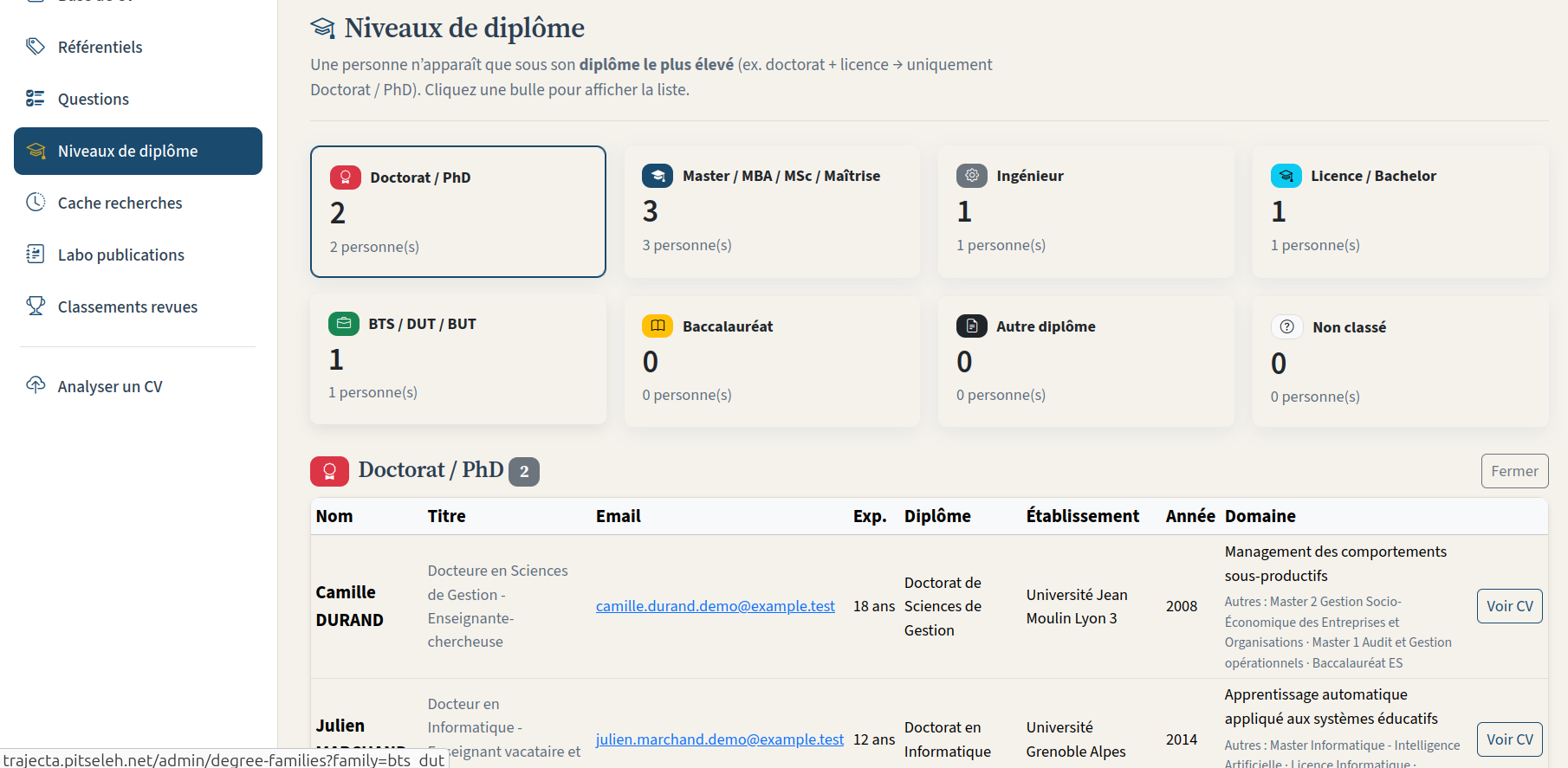Click the Master / MBA graduation cap icon
Screen dimensions: 1568x768
coord(658,176)
